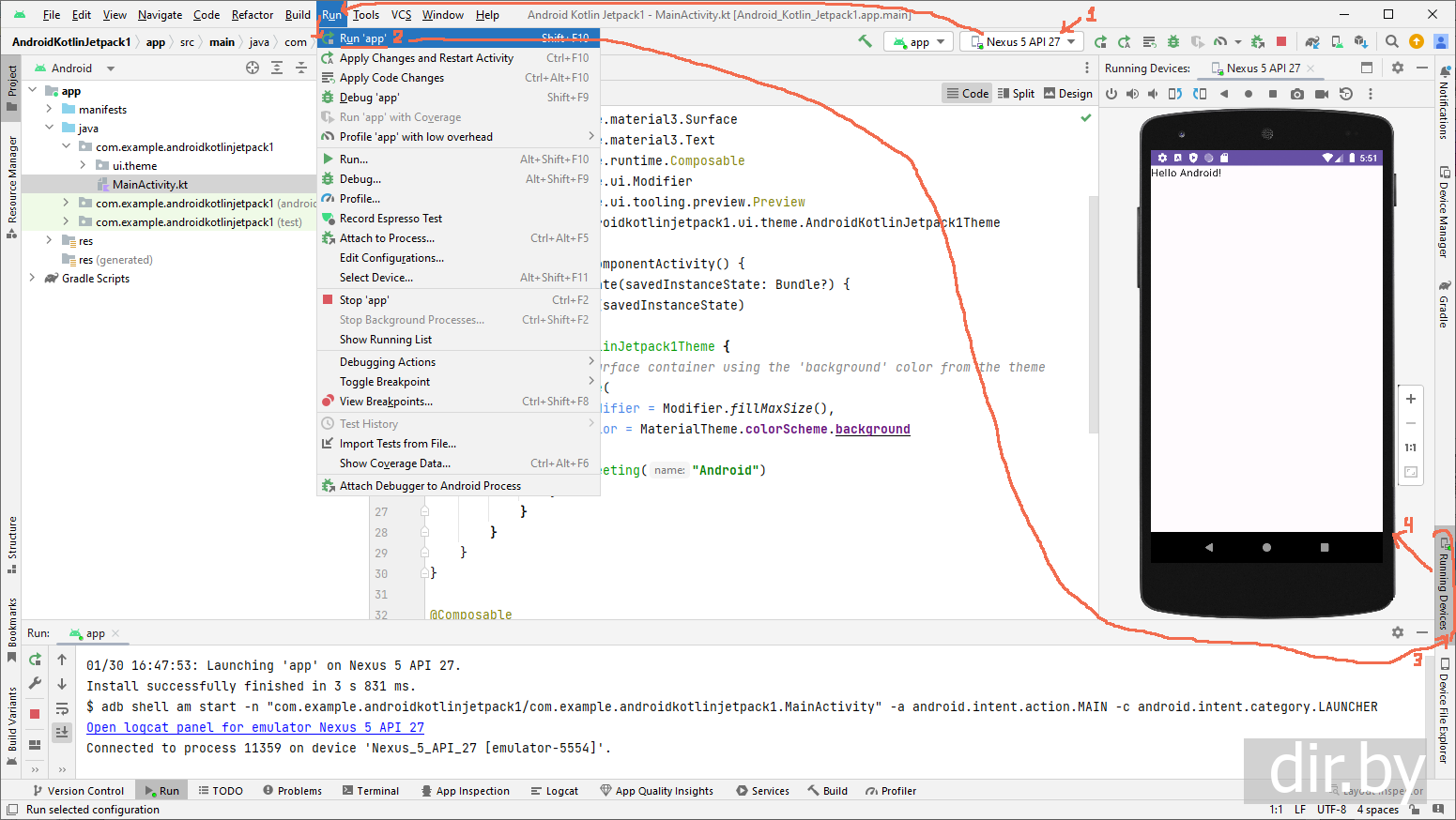Image resolution: width=1456 pixels, height=820 pixels.
Task: Open the Logcat tool window tab
Action: tap(554, 791)
